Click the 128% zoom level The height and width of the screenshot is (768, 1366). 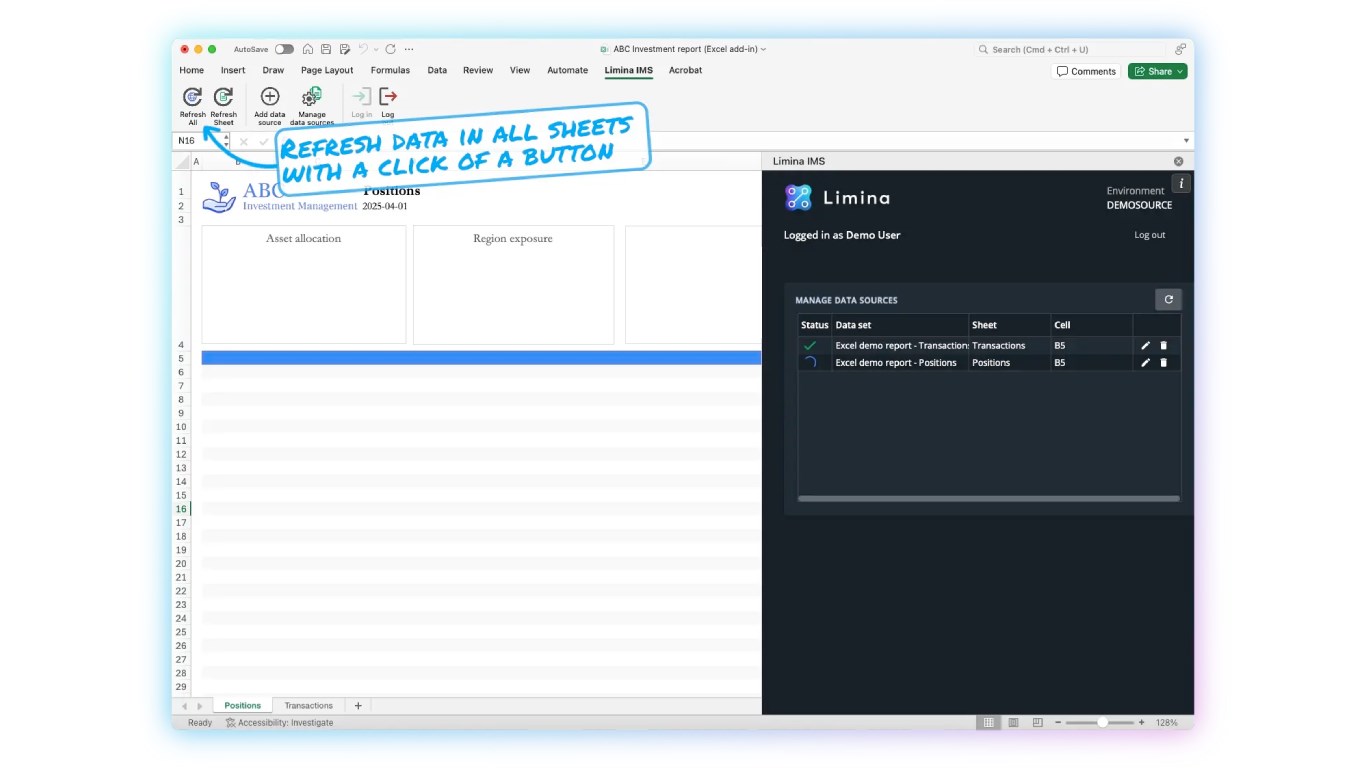pos(1166,722)
